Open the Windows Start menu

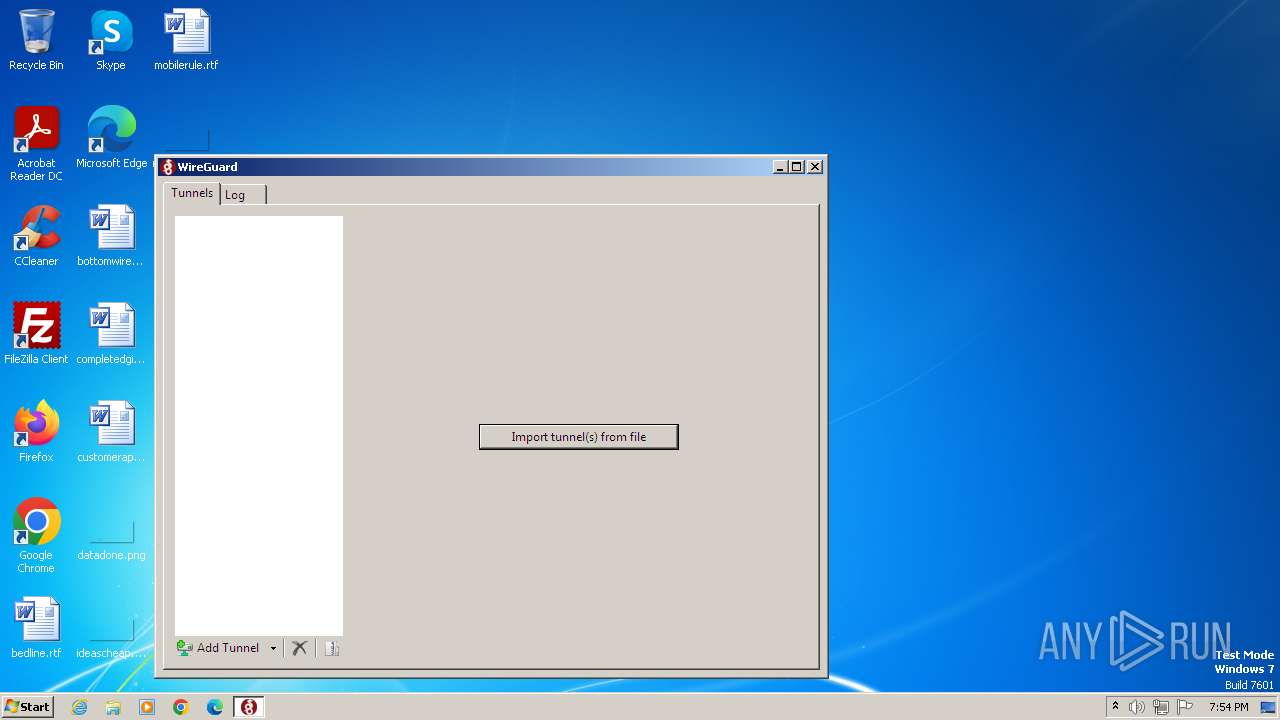pyautogui.click(x=27, y=707)
